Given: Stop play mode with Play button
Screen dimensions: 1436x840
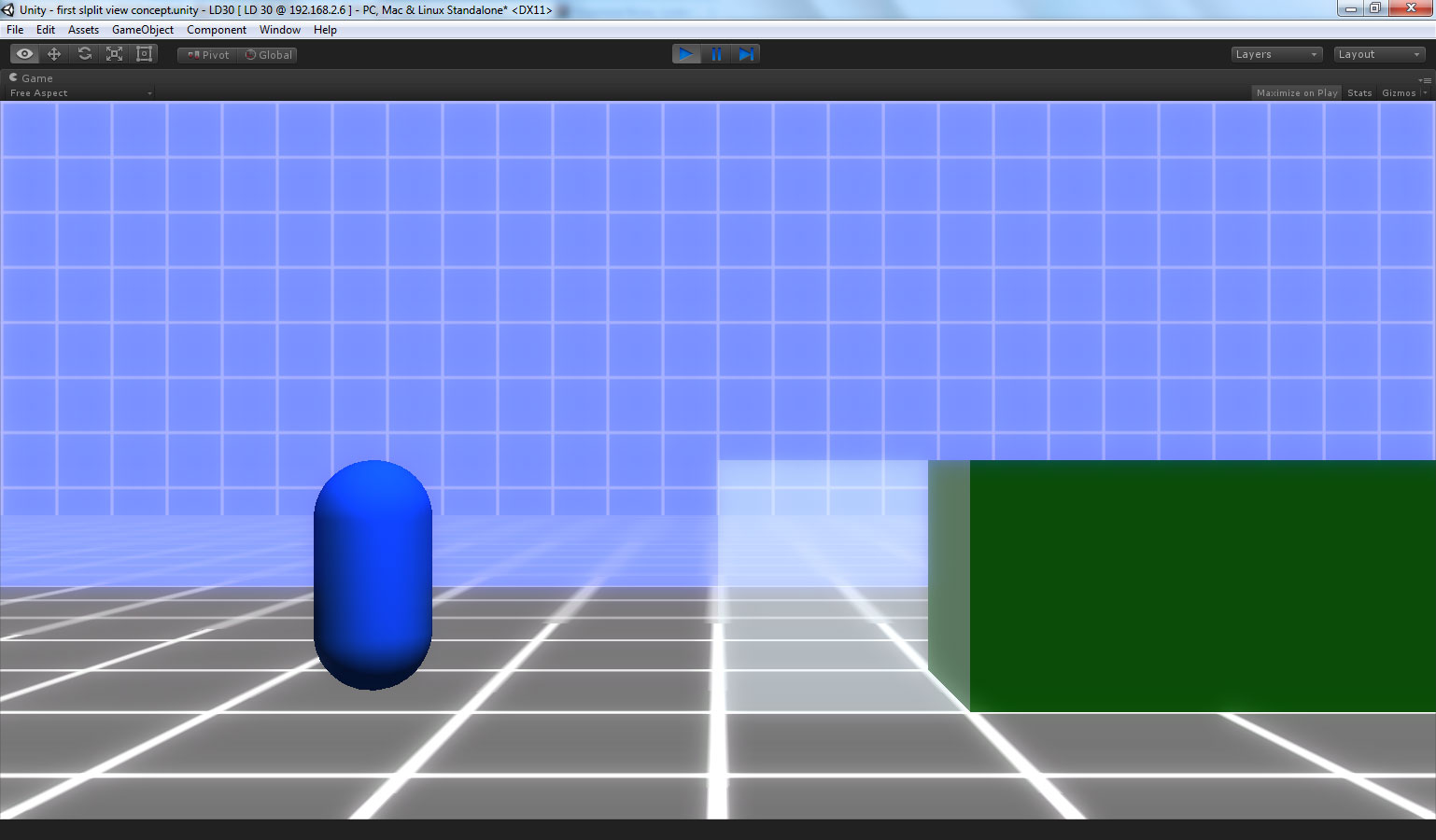Looking at the screenshot, I should coord(686,54).
